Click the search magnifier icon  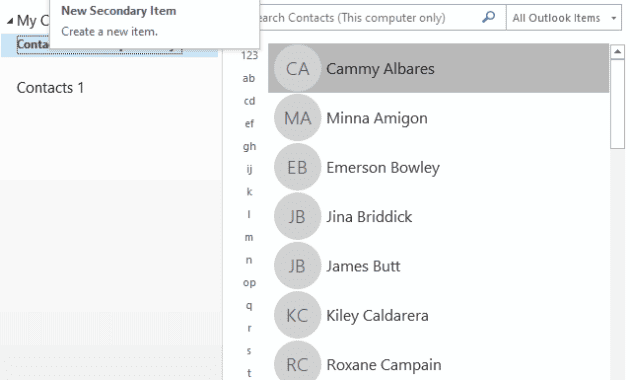click(x=488, y=17)
